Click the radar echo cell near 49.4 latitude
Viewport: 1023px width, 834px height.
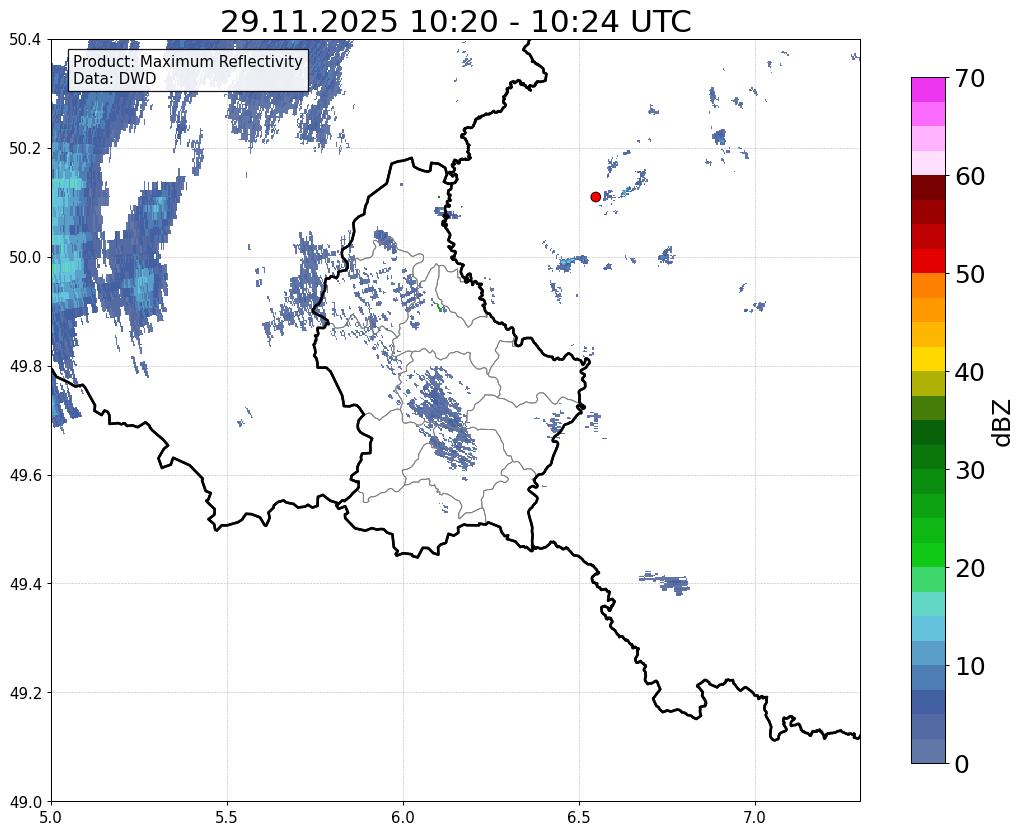click(665, 582)
